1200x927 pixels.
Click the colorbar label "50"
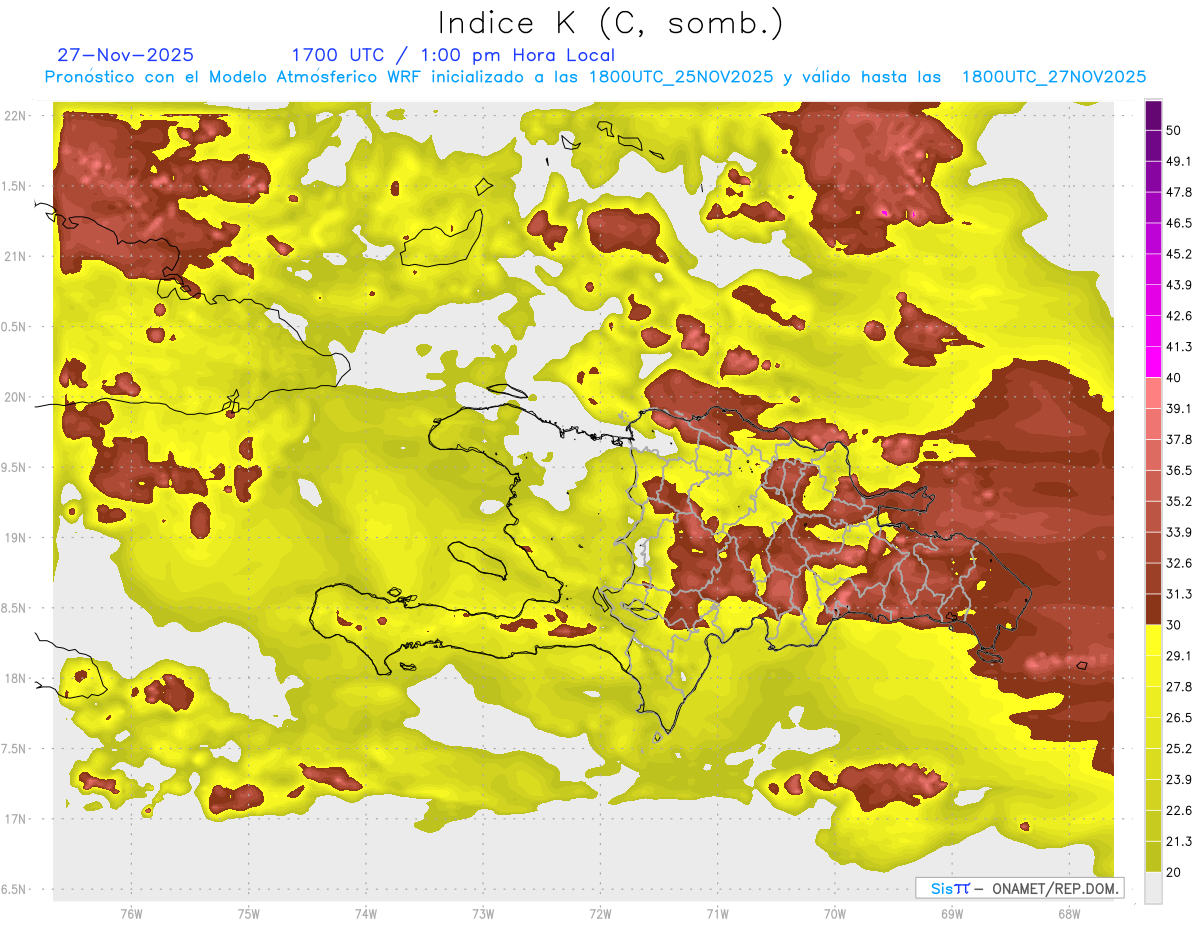pyautogui.click(x=1175, y=130)
